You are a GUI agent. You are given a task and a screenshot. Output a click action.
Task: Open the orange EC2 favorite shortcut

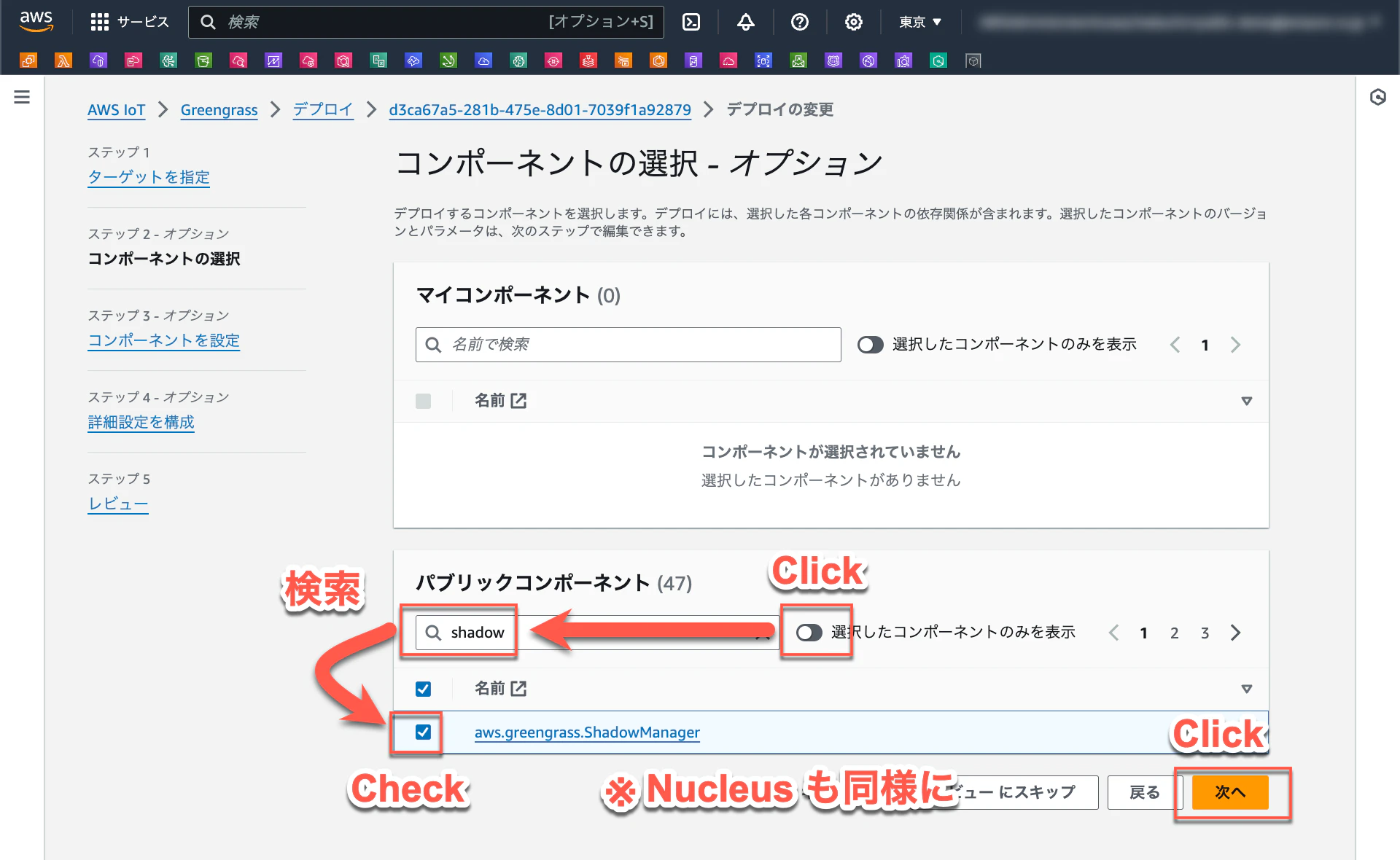pyautogui.click(x=28, y=60)
